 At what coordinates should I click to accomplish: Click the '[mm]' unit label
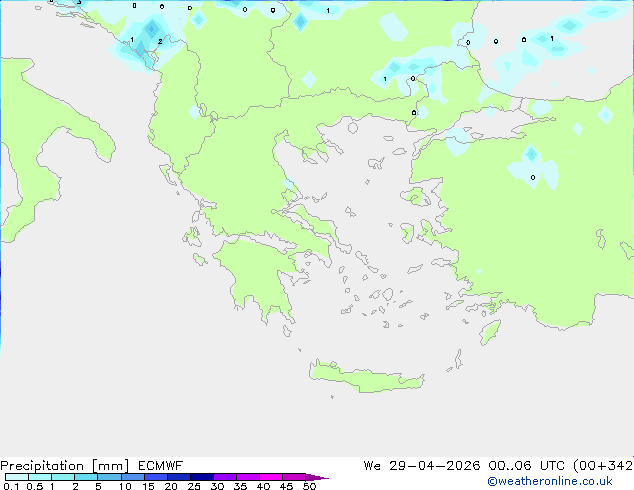[110, 466]
